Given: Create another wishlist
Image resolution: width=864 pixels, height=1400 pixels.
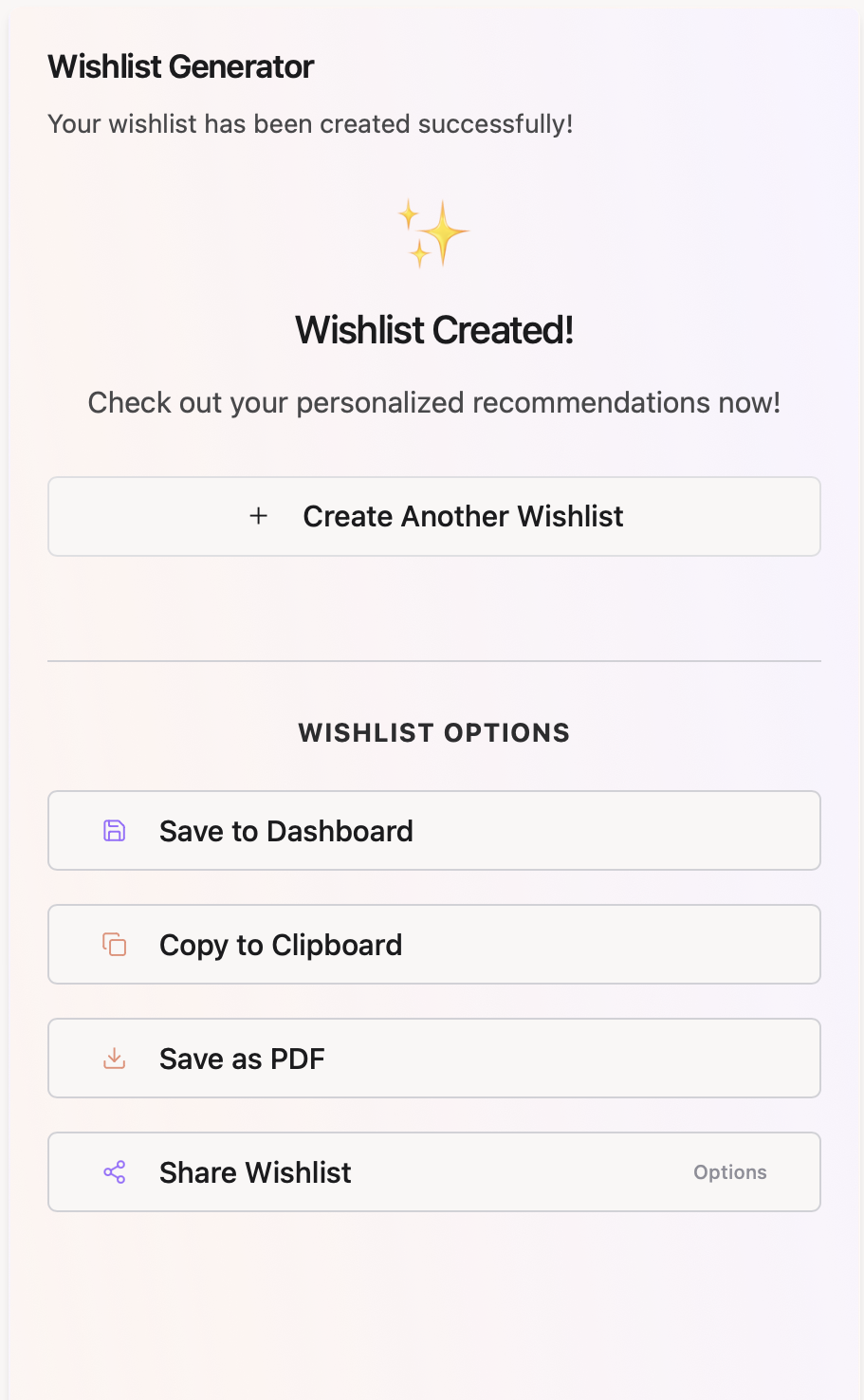Looking at the screenshot, I should (x=433, y=516).
